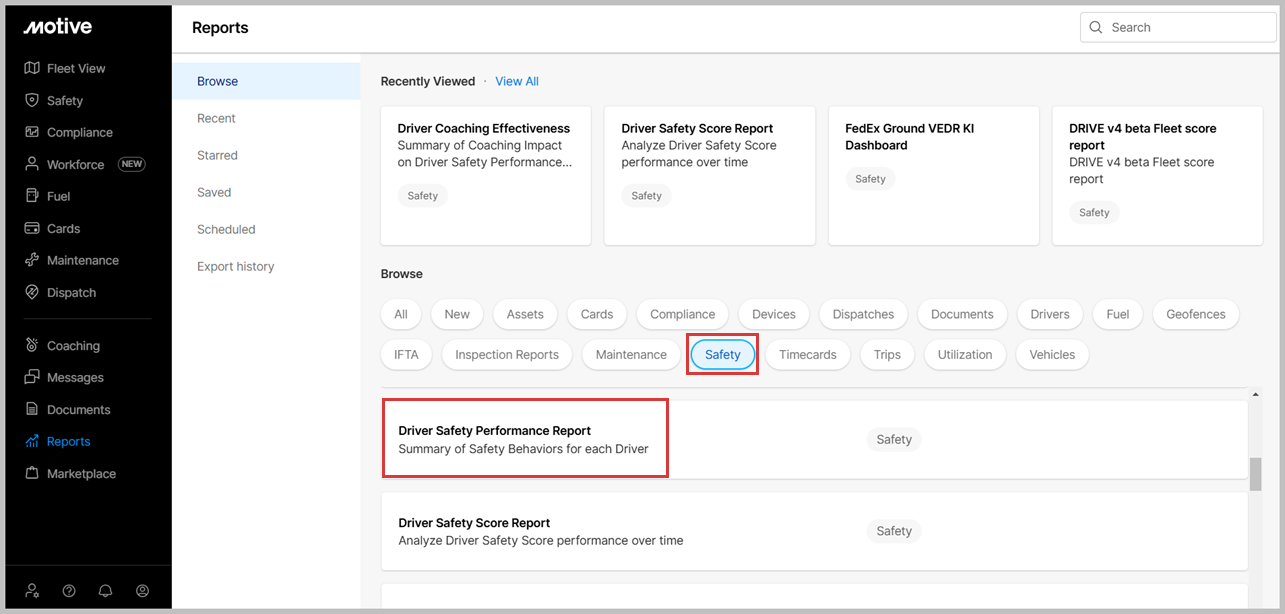The width and height of the screenshot is (1285, 614).
Task: Open the help question mark icon
Action: [69, 591]
